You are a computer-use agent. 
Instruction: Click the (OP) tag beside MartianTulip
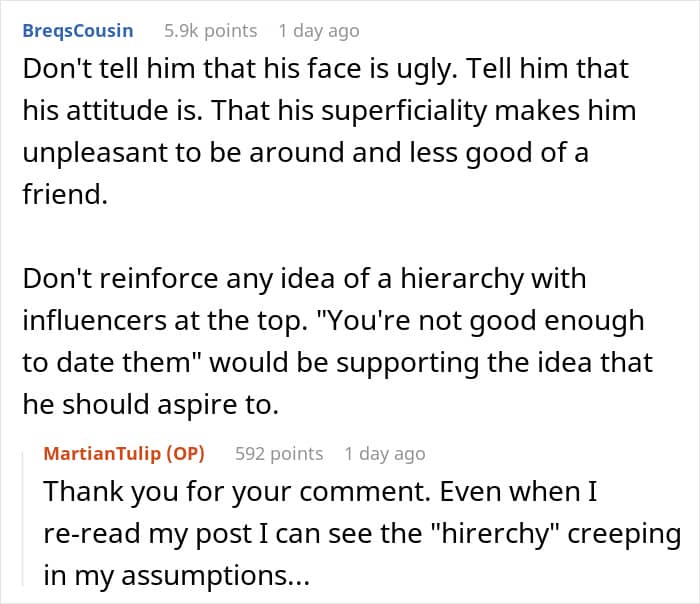click(x=186, y=454)
